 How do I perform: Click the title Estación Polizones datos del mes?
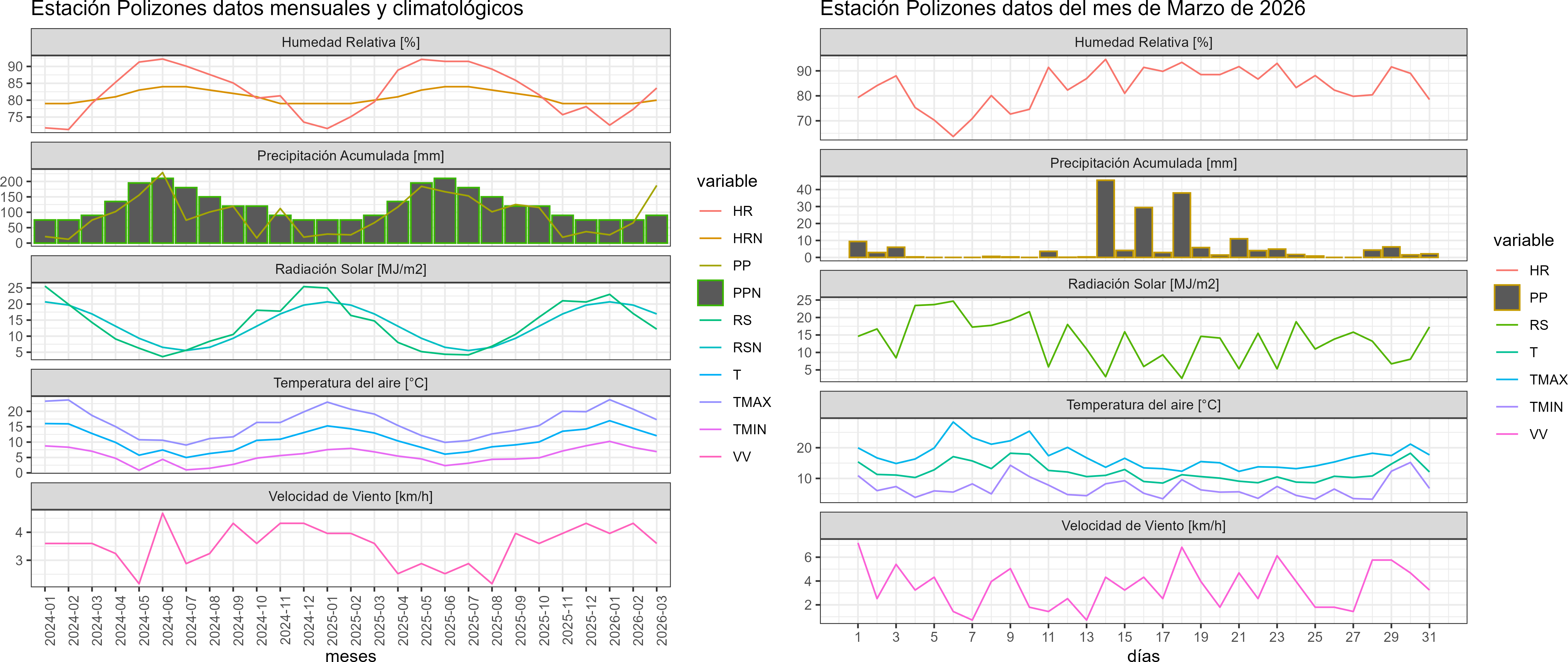pos(1063,9)
